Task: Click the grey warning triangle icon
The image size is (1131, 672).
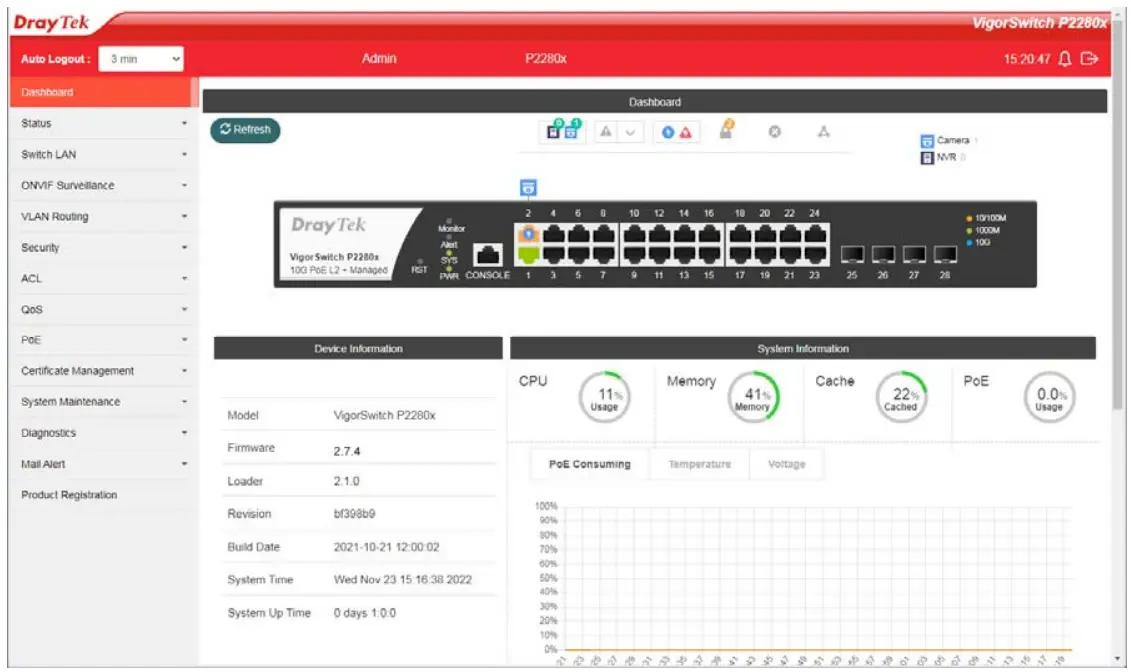Action: click(x=606, y=132)
